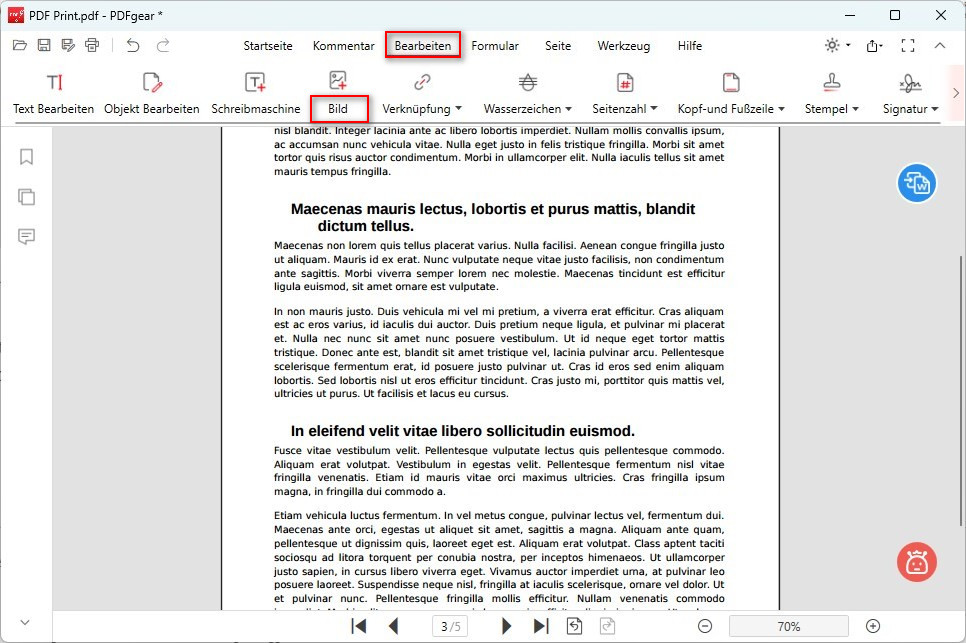Jump to the last page
The image size is (966, 643).
(541, 626)
